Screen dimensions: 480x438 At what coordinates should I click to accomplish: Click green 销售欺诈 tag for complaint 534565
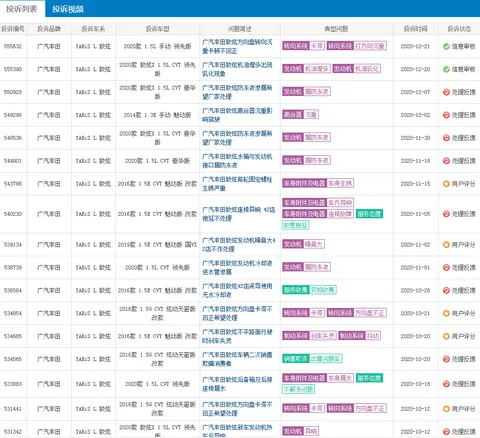[x=312, y=359]
